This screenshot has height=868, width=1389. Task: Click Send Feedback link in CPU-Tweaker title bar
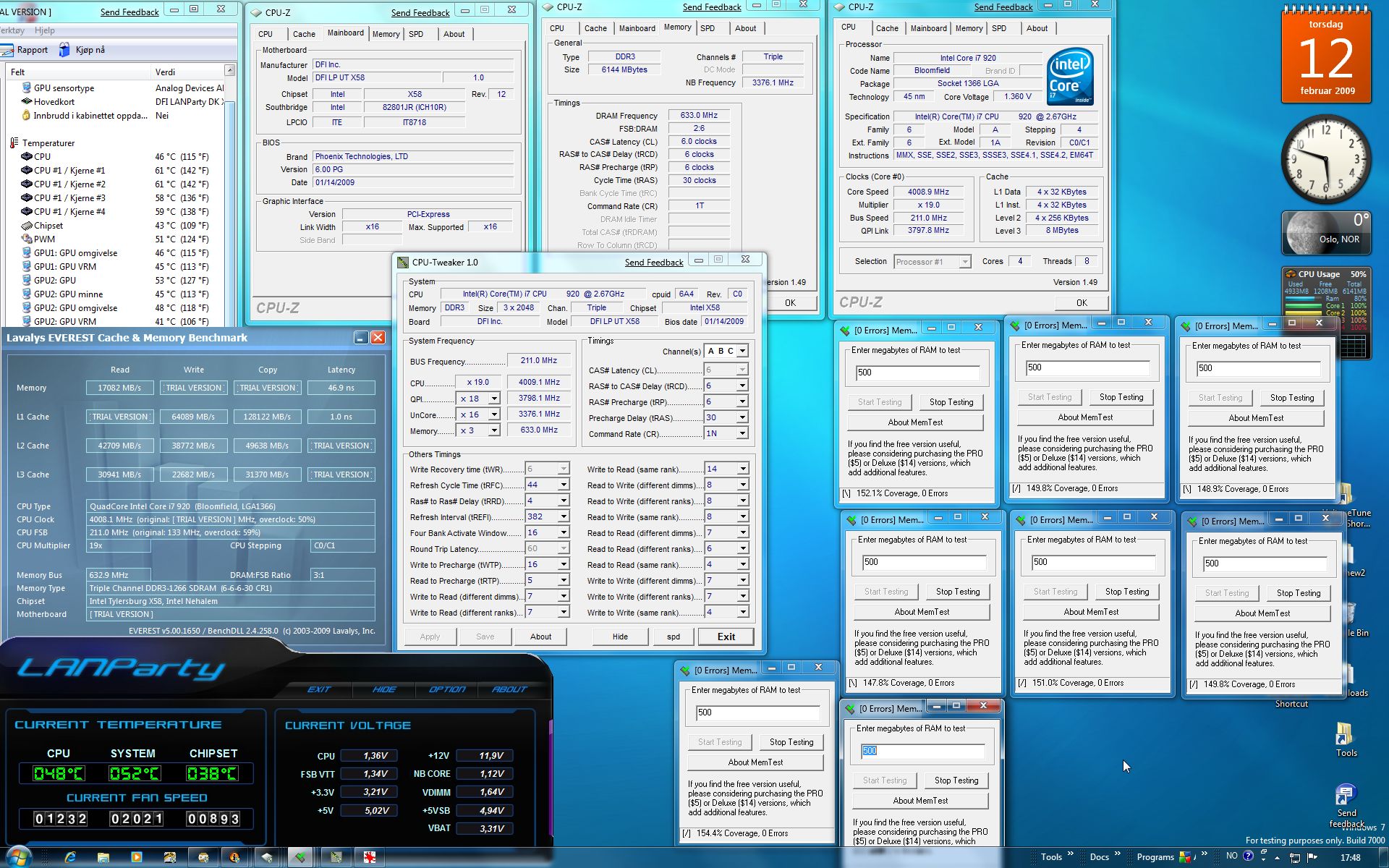(654, 262)
